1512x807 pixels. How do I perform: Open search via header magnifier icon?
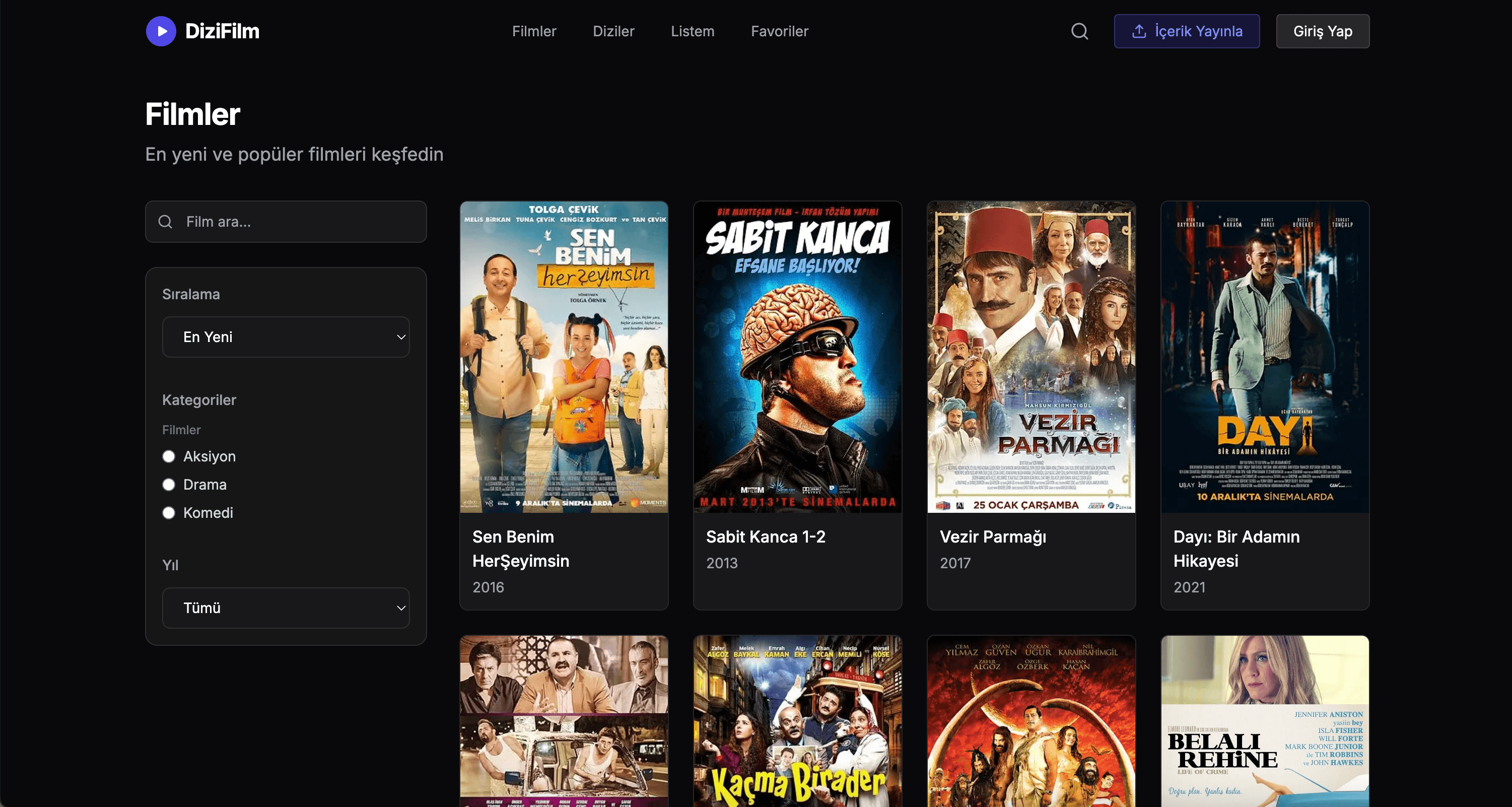click(x=1079, y=31)
